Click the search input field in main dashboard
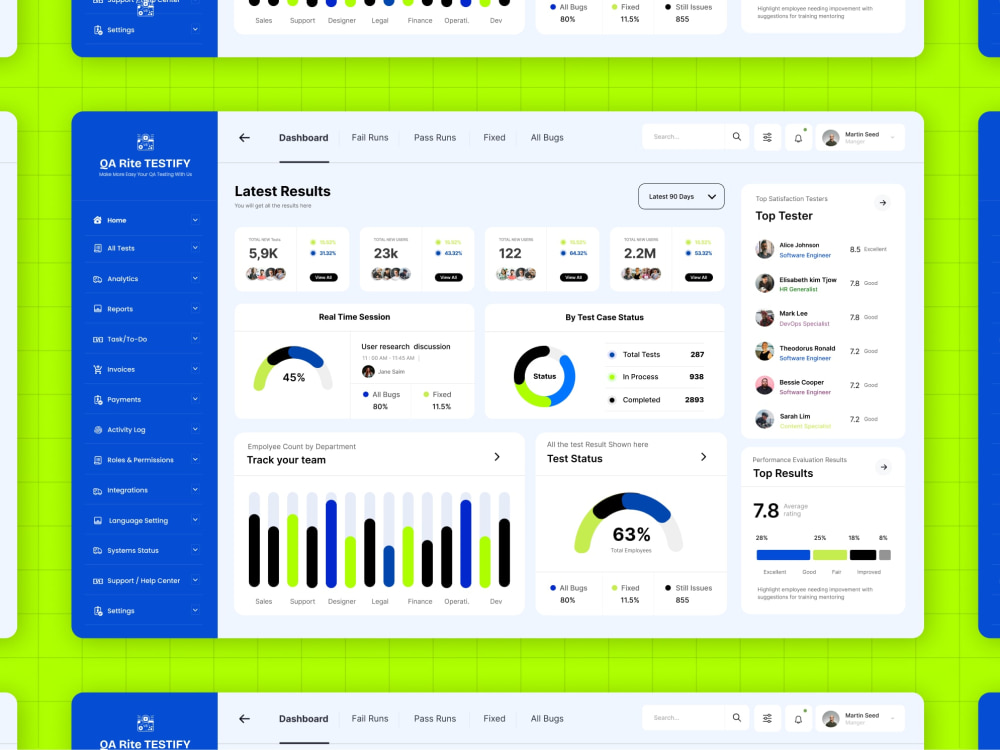 pos(684,137)
